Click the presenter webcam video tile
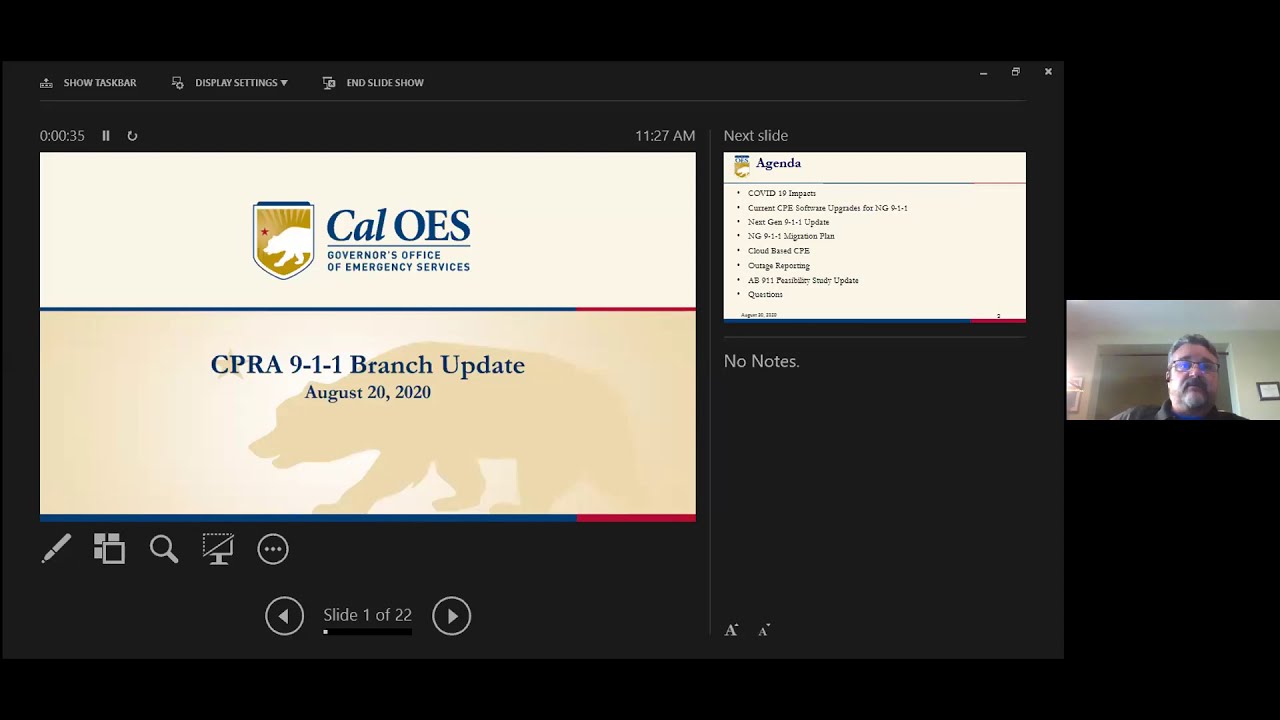Screen dimensions: 1280x720 point(1173,360)
